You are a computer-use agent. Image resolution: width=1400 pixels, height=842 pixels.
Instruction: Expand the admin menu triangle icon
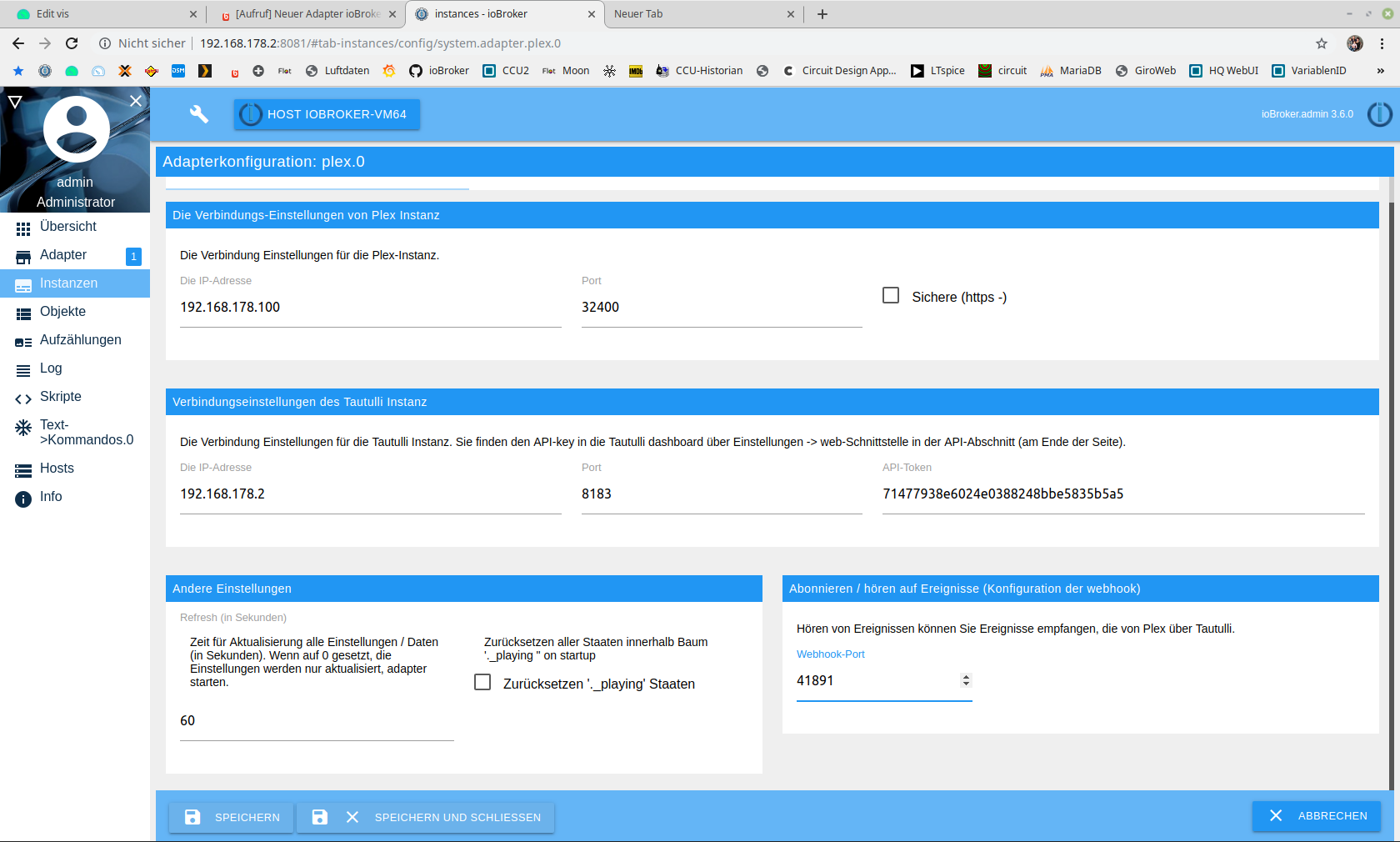coord(14,102)
